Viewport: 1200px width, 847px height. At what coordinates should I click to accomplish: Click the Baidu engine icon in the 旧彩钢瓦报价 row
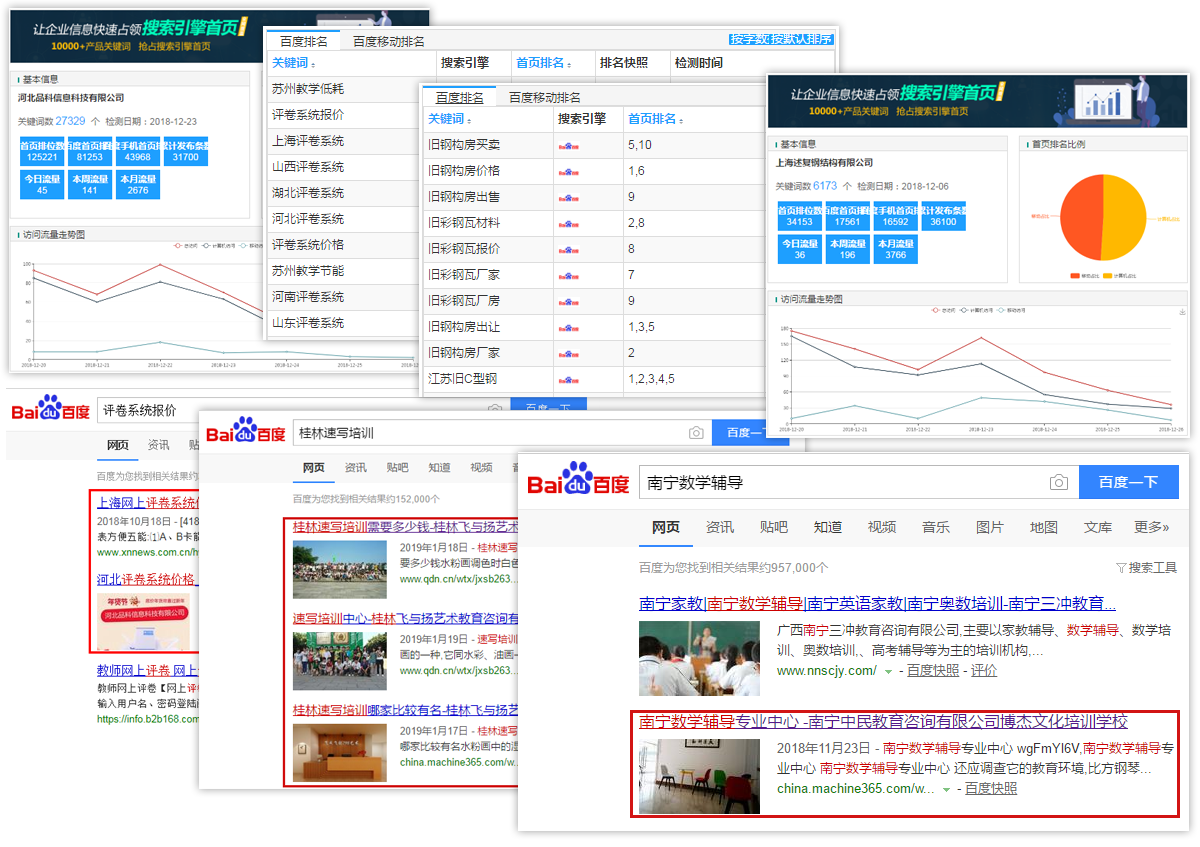click(569, 249)
